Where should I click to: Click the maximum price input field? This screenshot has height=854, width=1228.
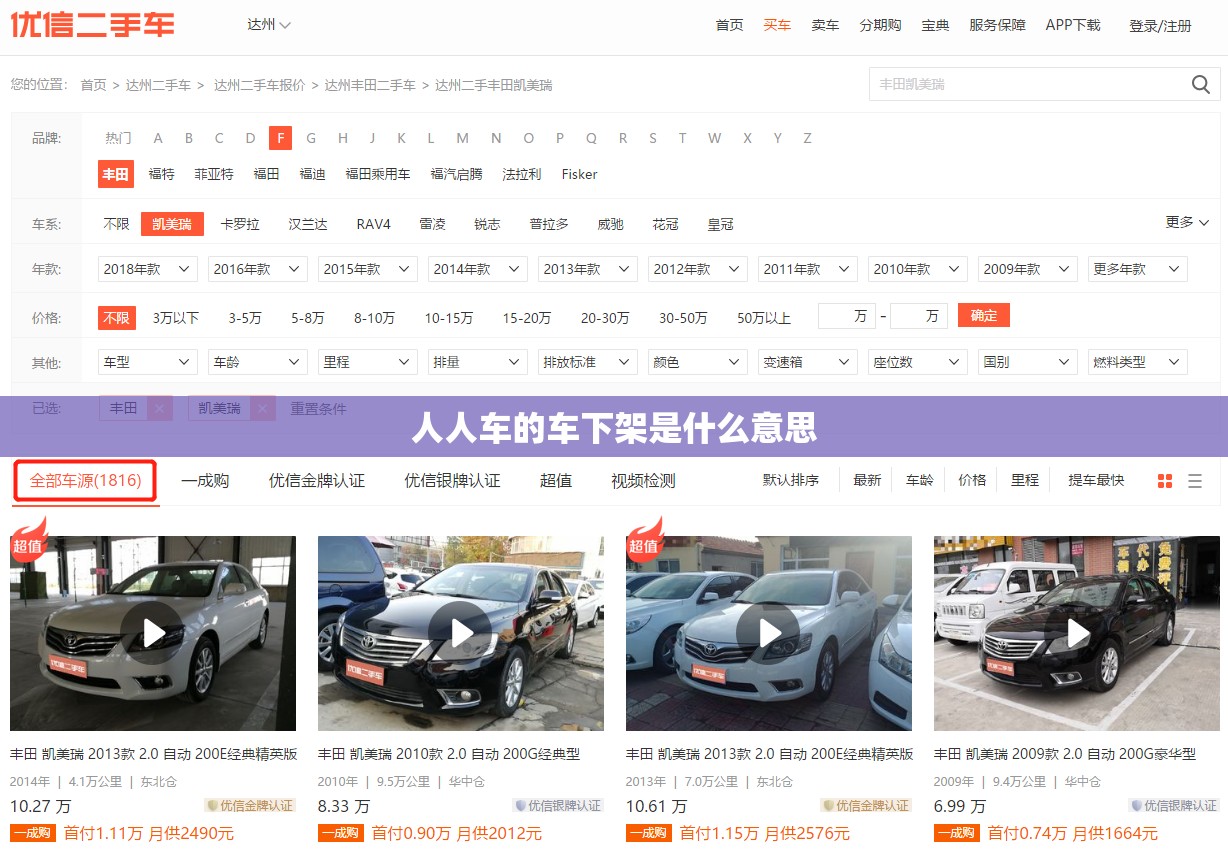click(919, 316)
